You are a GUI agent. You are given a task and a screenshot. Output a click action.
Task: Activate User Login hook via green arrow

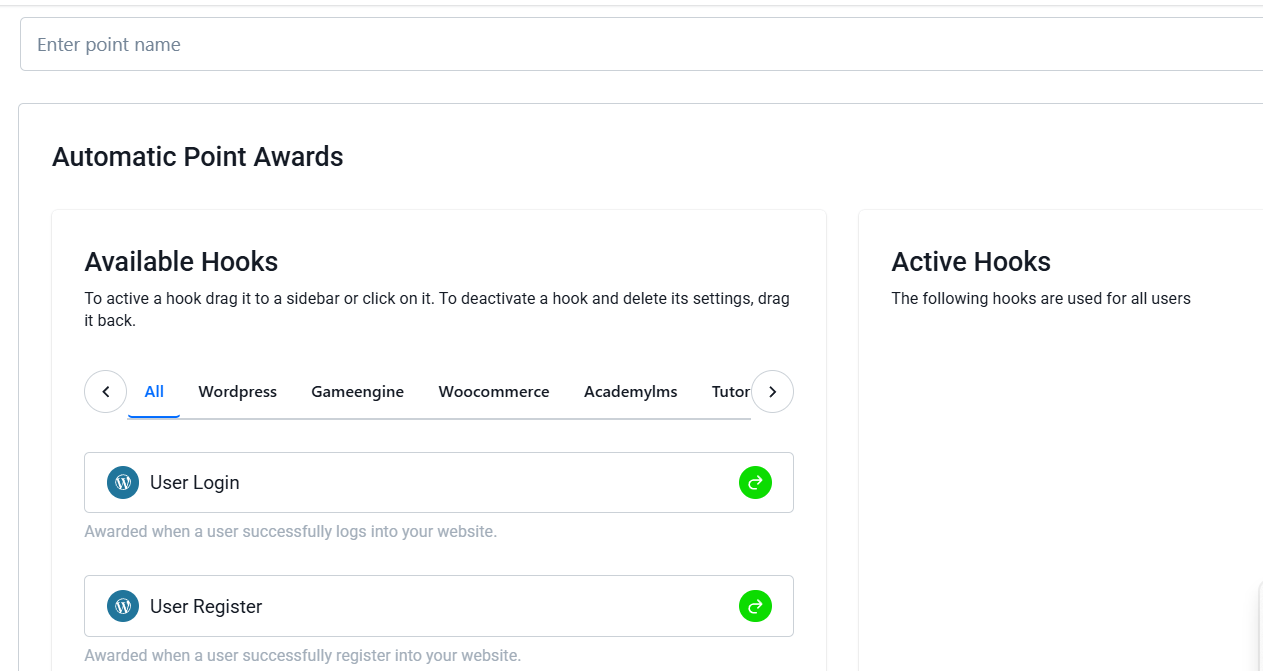point(755,483)
